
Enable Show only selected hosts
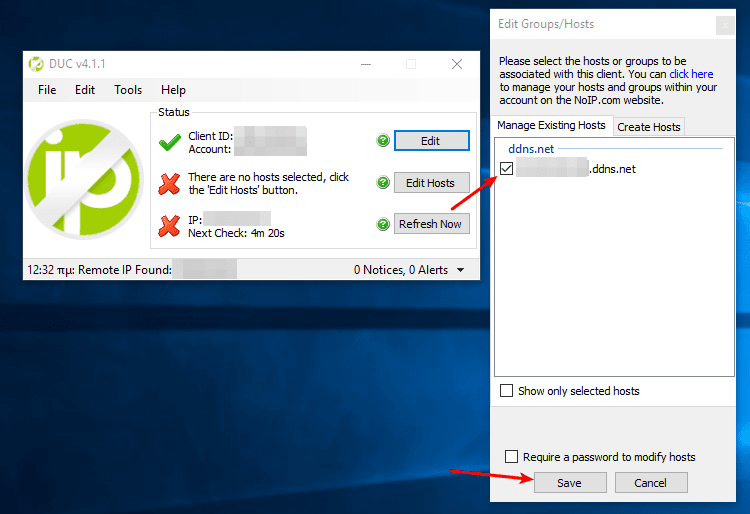click(506, 391)
